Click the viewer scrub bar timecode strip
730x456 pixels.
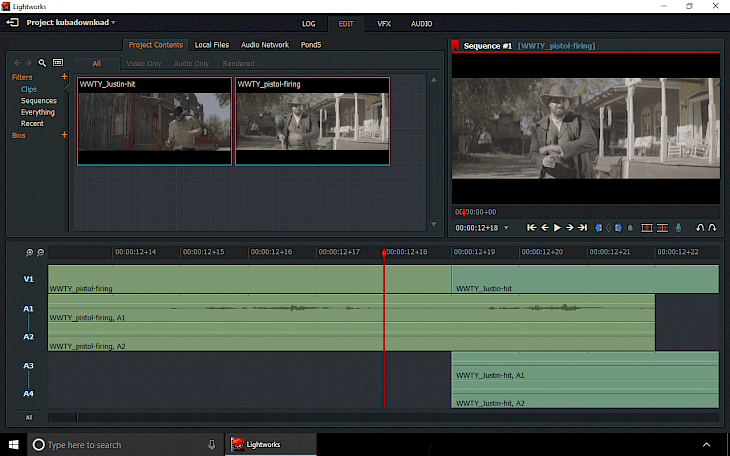coord(586,212)
